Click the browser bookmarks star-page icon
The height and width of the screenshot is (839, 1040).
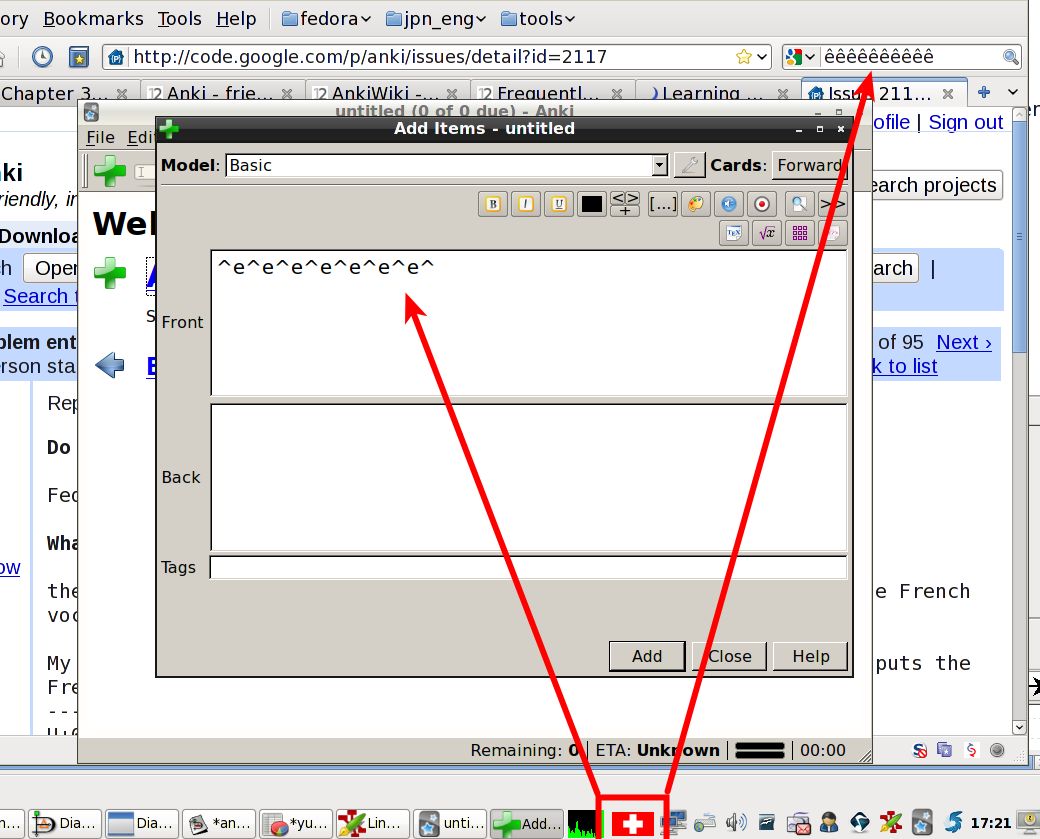[79, 57]
